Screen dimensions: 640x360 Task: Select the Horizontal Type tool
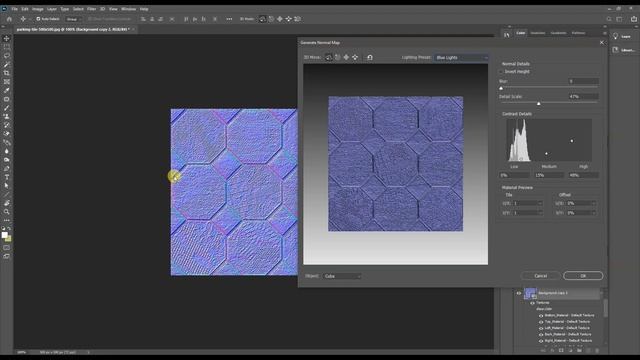pos(7,177)
